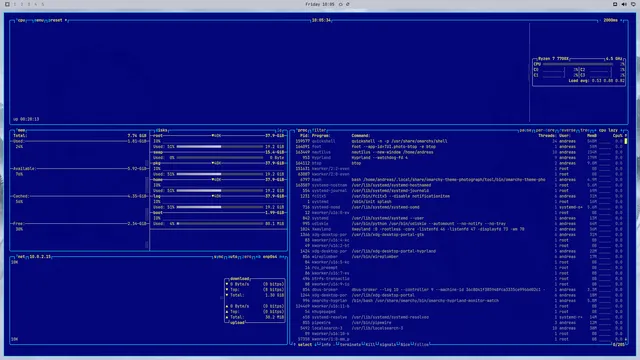Click the boot disk usage bar
Screen dimensions: 640x360
(x=220, y=224)
